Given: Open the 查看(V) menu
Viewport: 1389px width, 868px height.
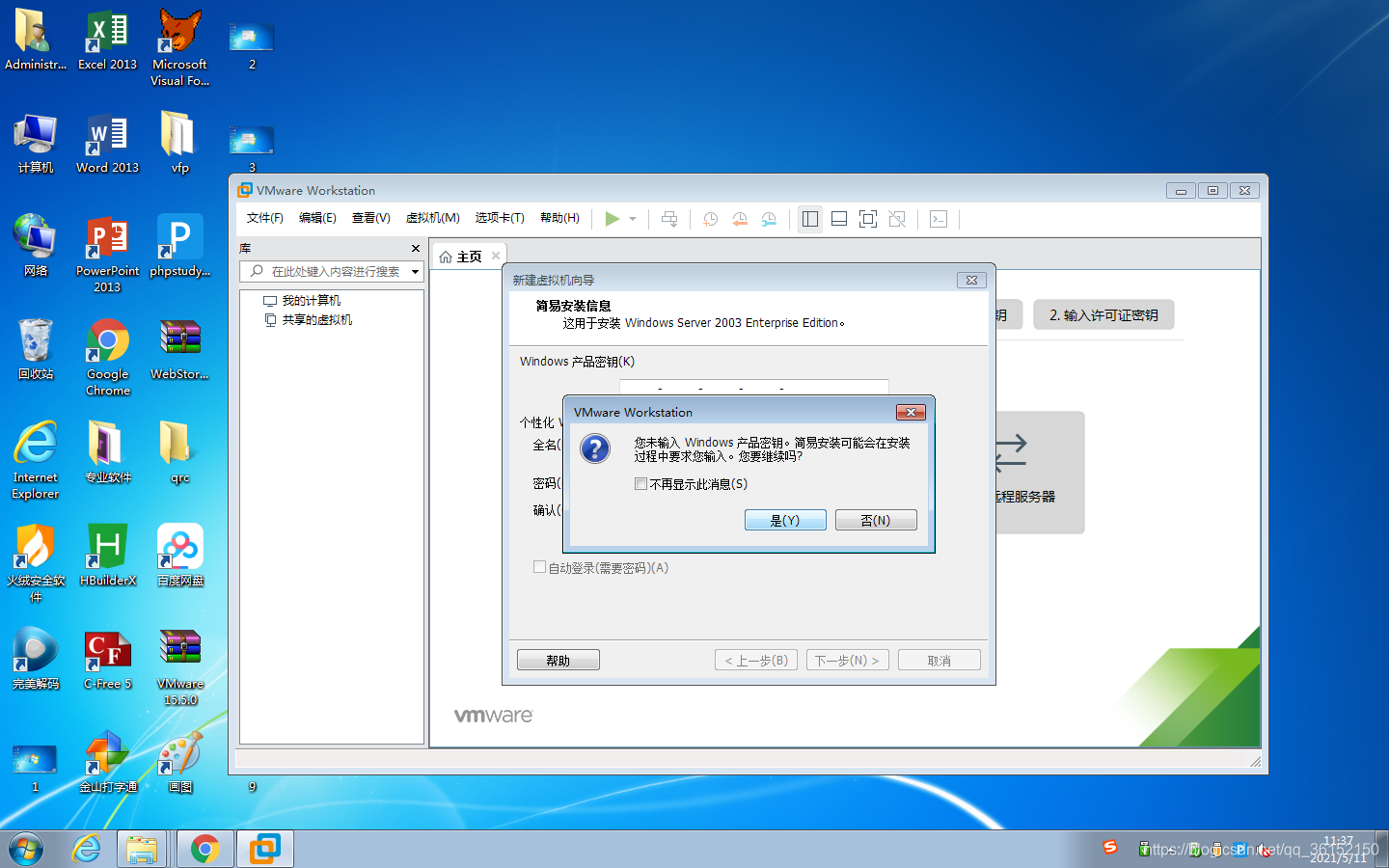Looking at the screenshot, I should coord(371,218).
